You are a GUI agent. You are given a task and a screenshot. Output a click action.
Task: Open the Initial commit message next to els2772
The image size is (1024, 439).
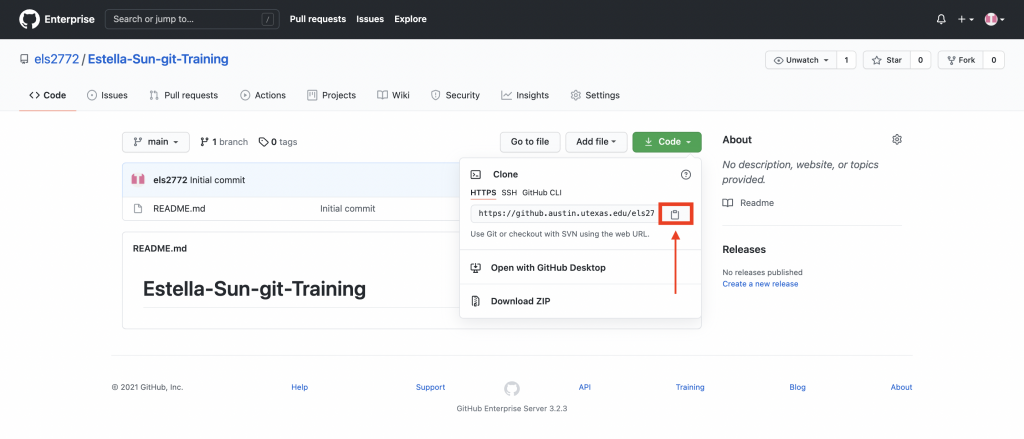tap(217, 180)
